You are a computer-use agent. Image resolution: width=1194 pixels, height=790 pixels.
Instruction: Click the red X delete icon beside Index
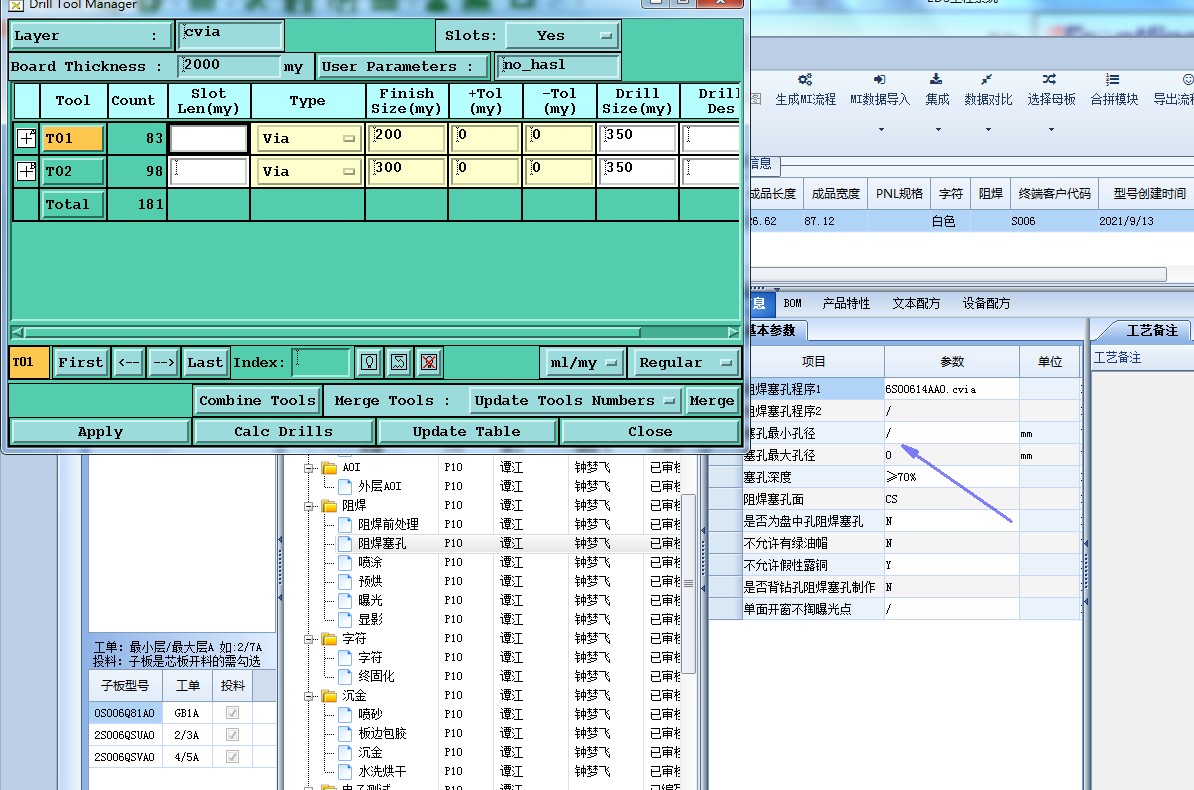429,363
